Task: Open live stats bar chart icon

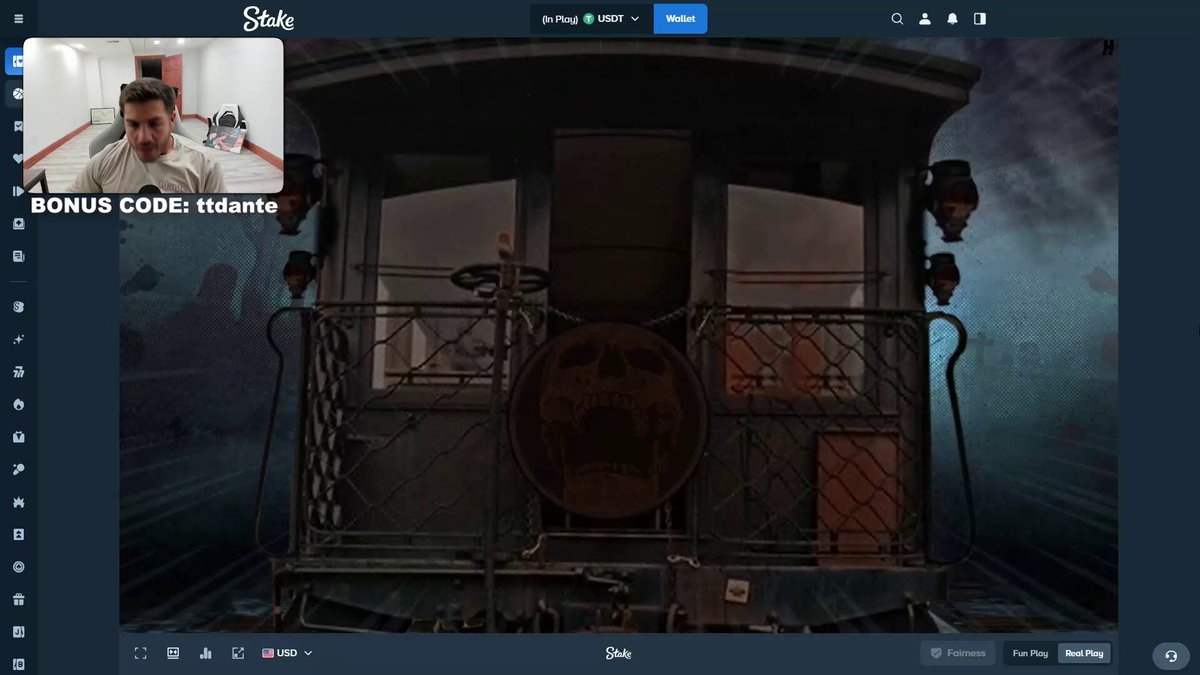Action: tap(205, 653)
